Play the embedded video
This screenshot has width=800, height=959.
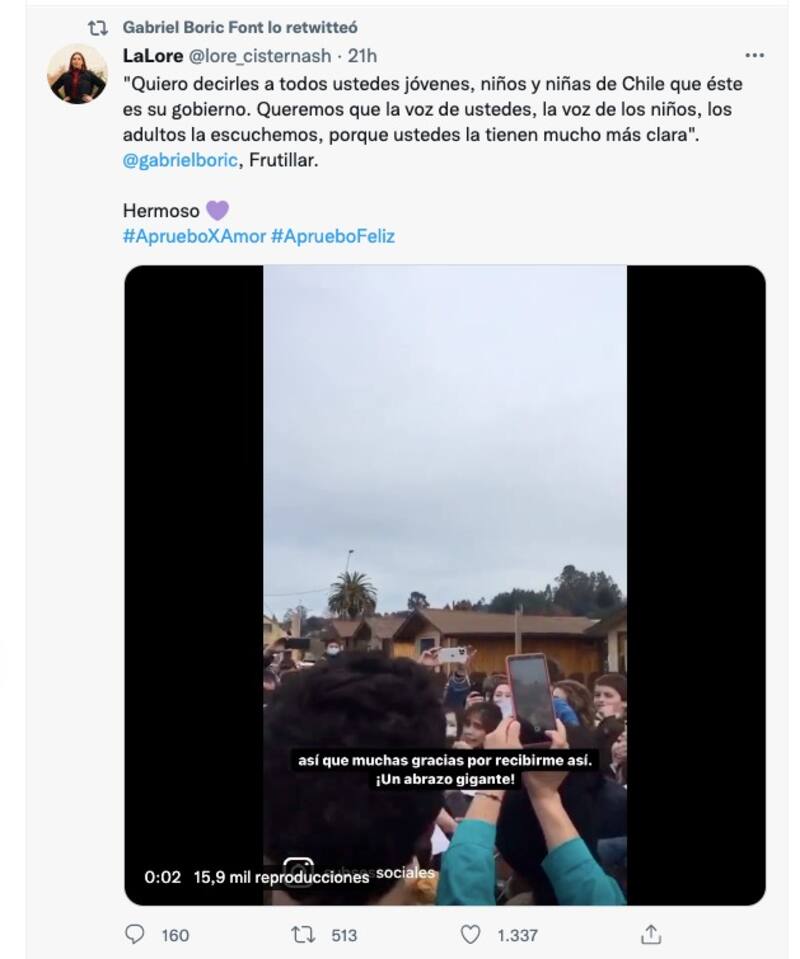(445, 585)
